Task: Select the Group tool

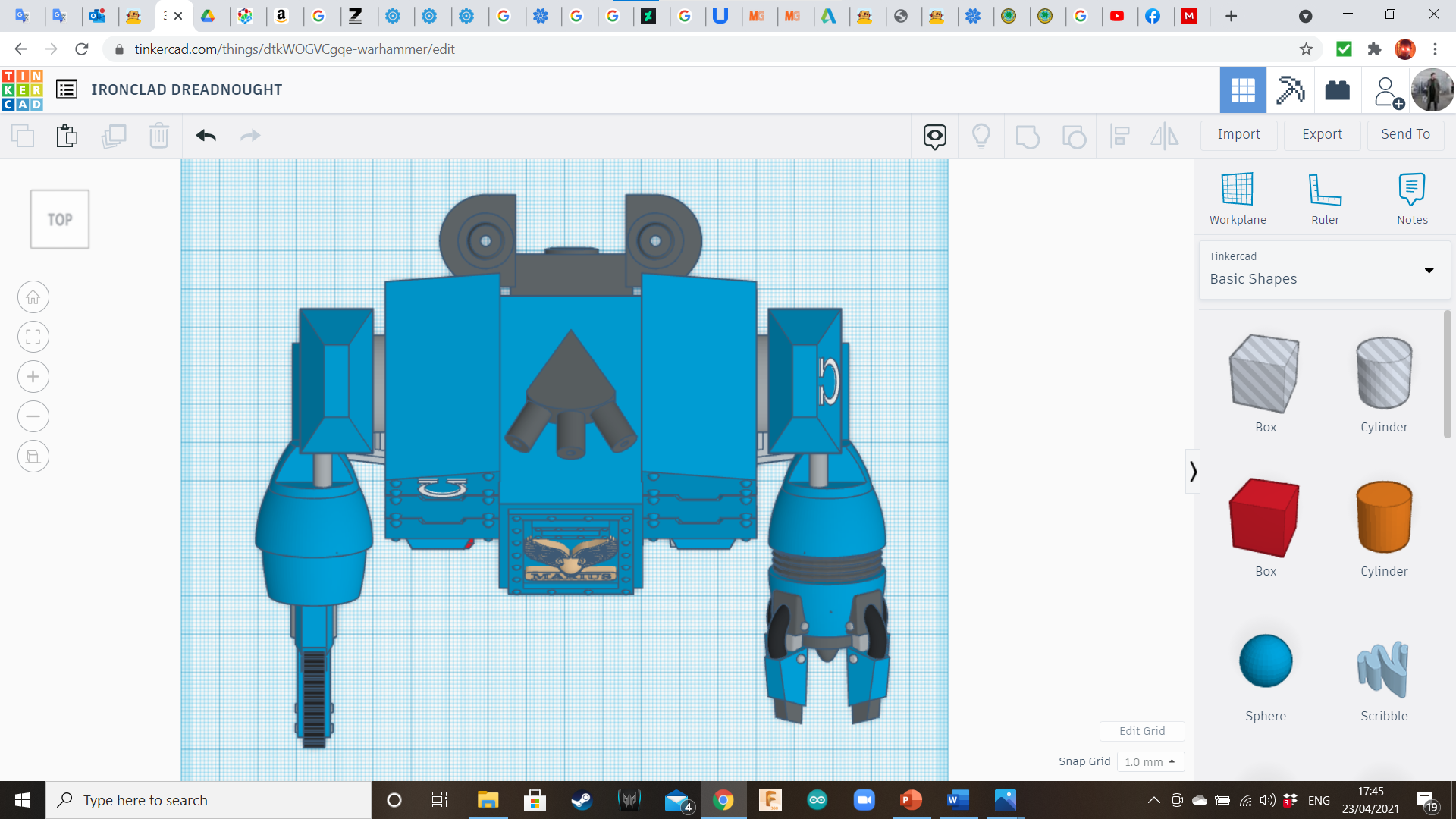Action: (x=1028, y=136)
